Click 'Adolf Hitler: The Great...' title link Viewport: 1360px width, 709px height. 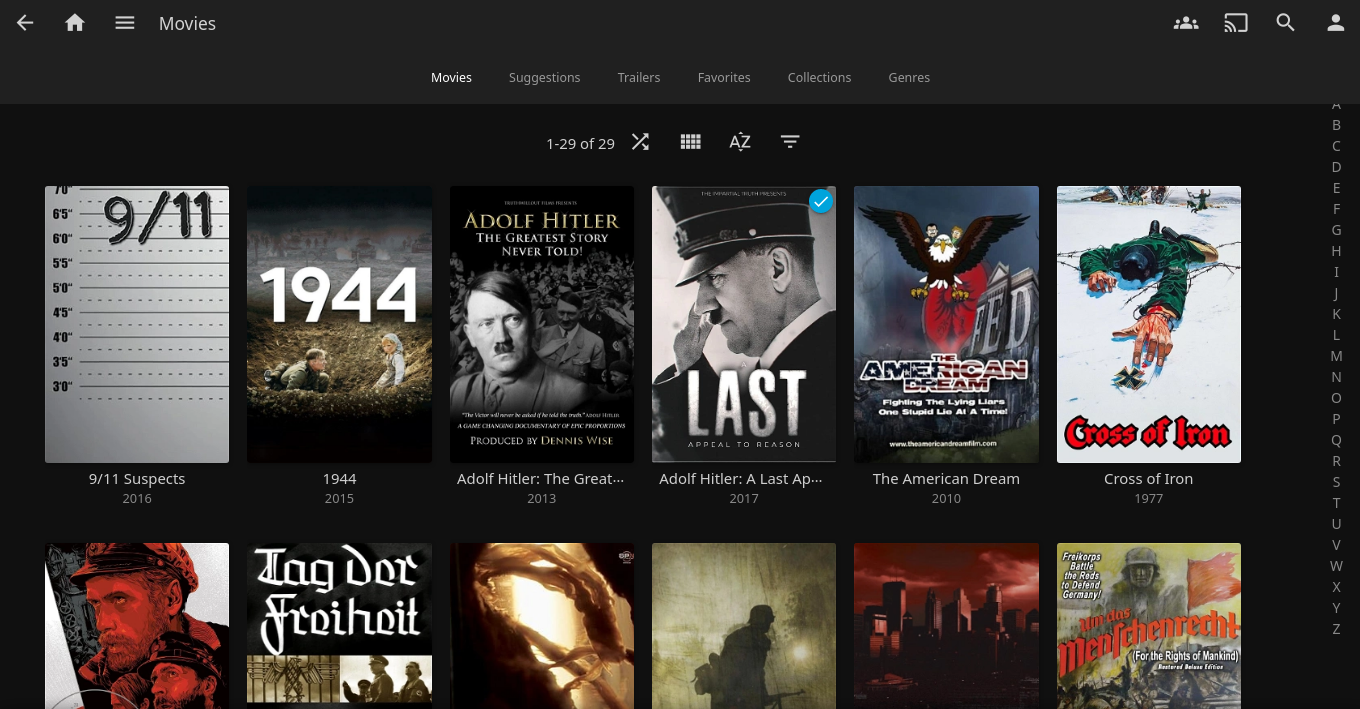(x=541, y=479)
